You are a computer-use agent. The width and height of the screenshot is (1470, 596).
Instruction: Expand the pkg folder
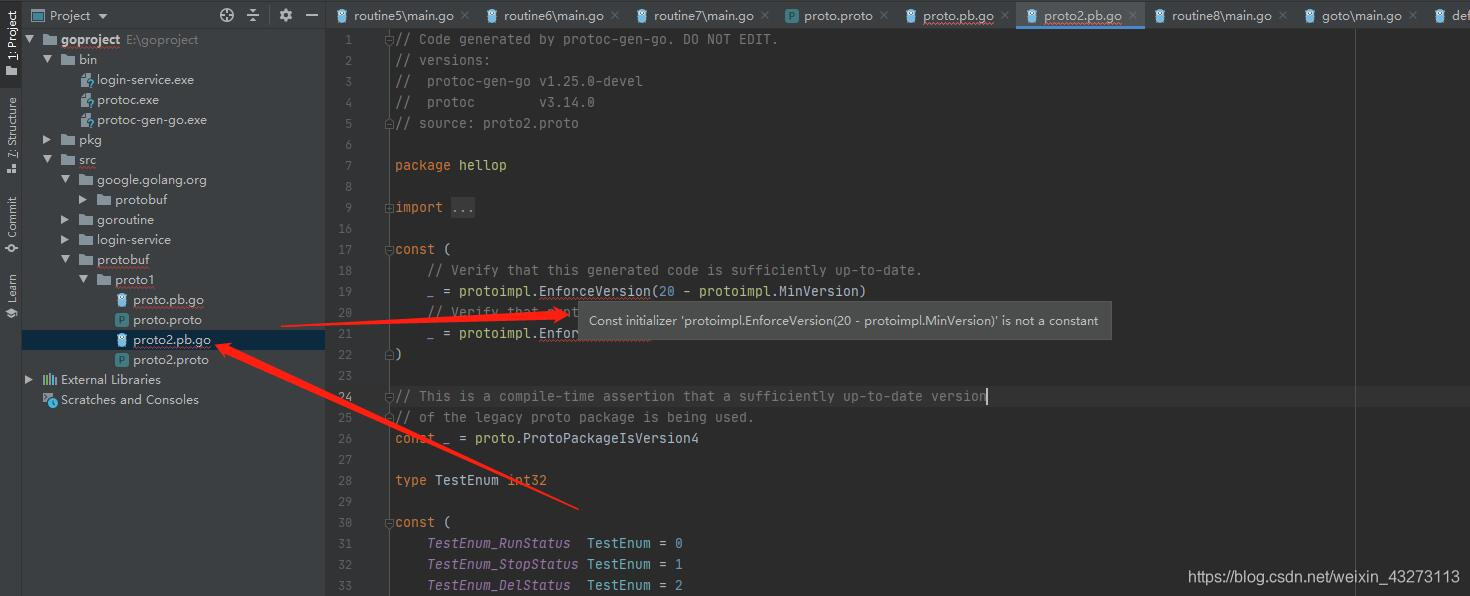(47, 140)
